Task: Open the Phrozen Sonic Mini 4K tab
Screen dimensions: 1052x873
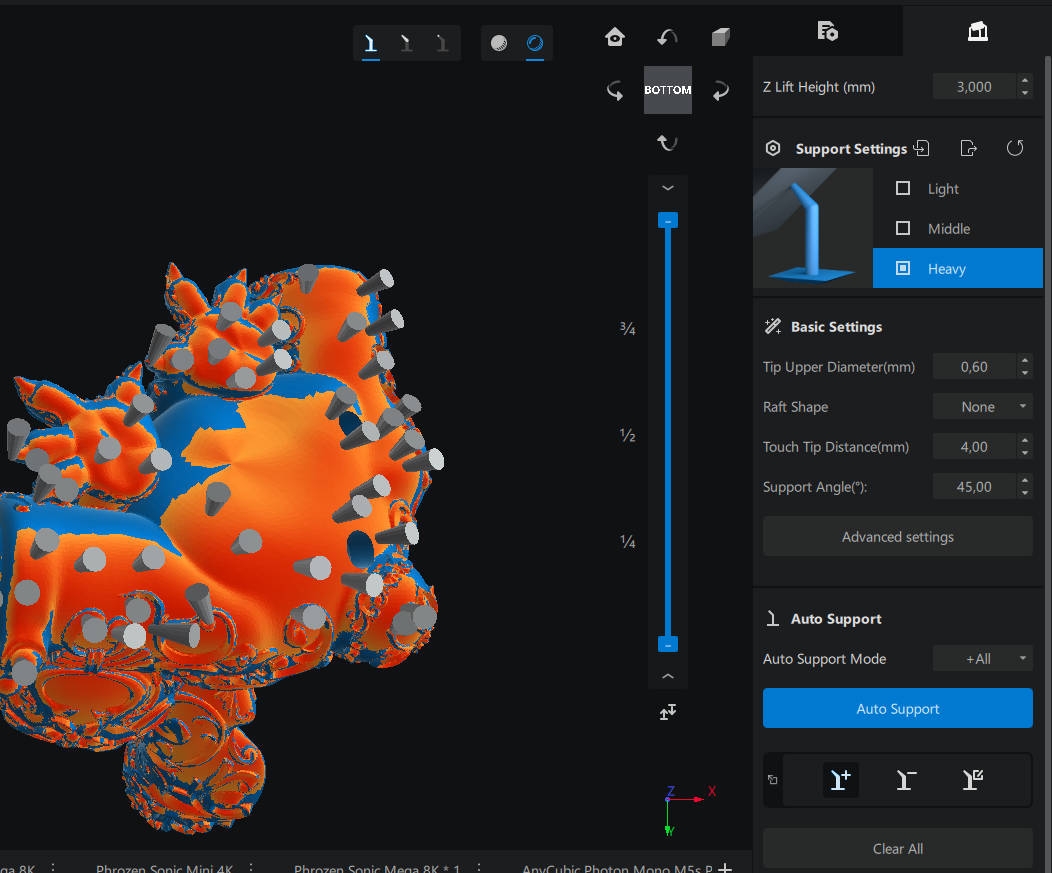Action: [x=164, y=868]
